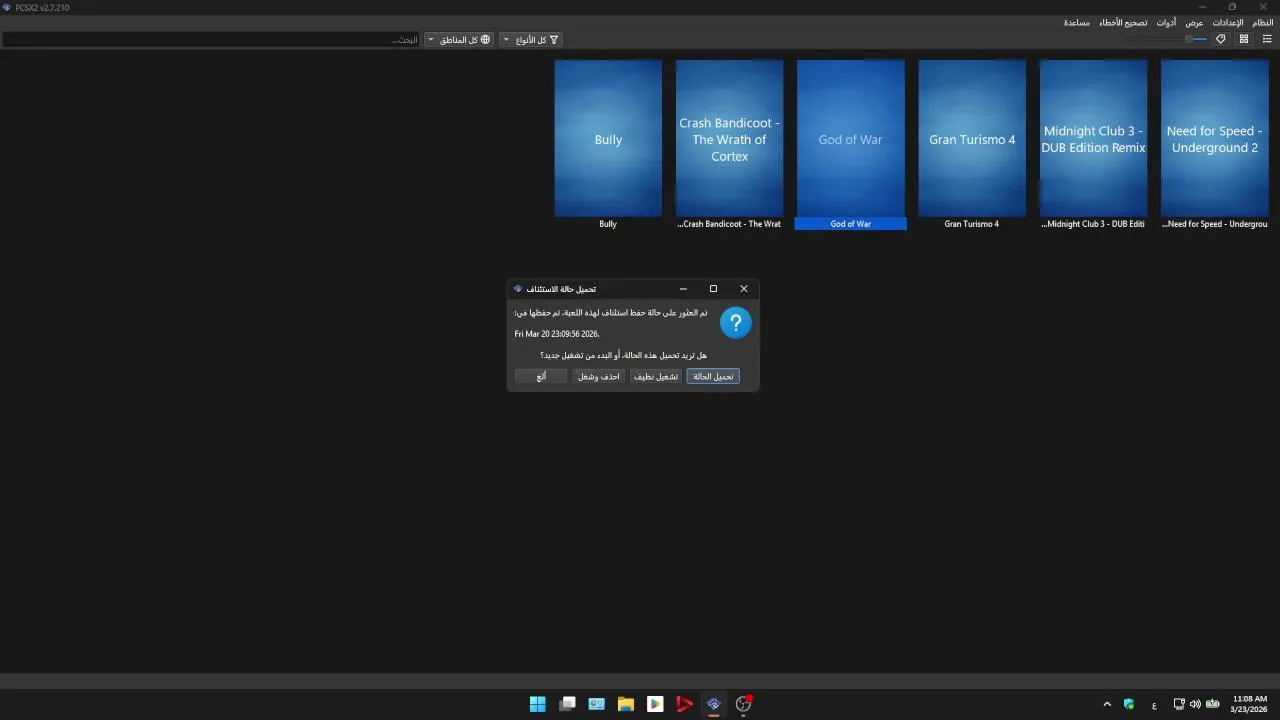This screenshot has height=720, width=1280.
Task: Open the widgets app on taskbar
Action: coord(596,704)
